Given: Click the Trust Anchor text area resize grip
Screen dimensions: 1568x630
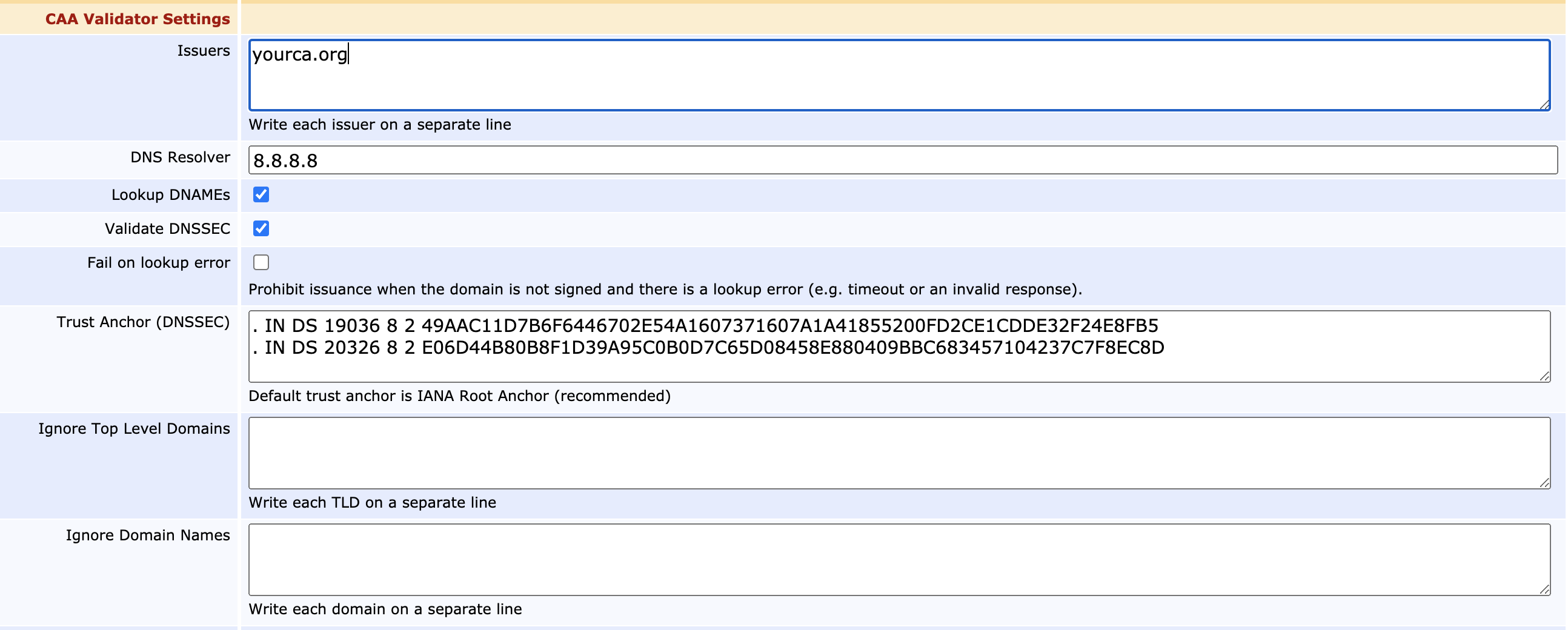Looking at the screenshot, I should pos(1544,376).
